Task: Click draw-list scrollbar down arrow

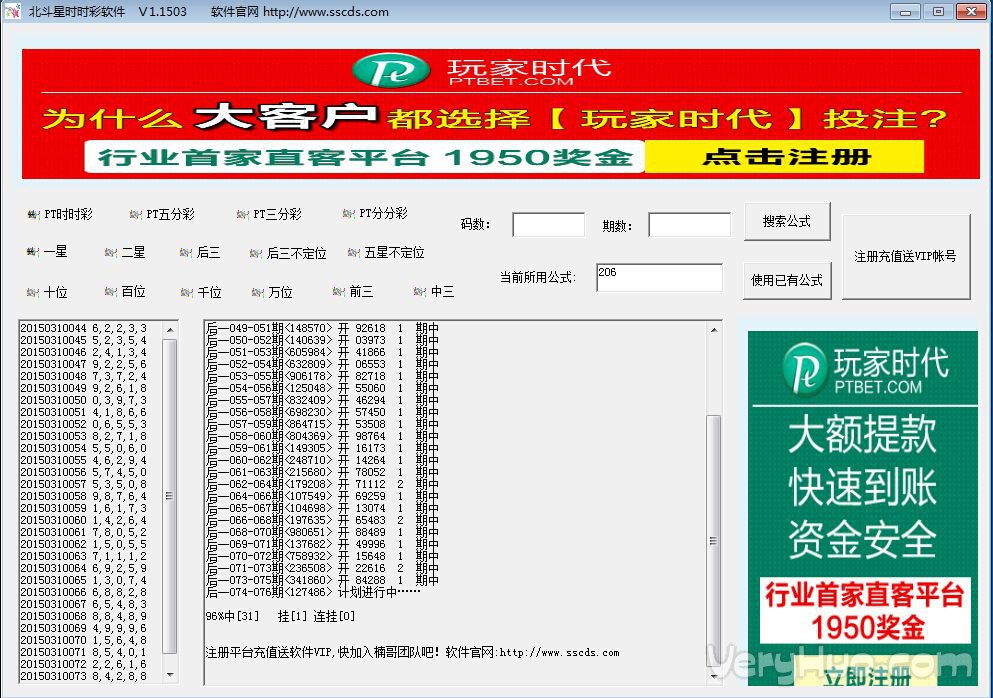Action: (x=170, y=675)
